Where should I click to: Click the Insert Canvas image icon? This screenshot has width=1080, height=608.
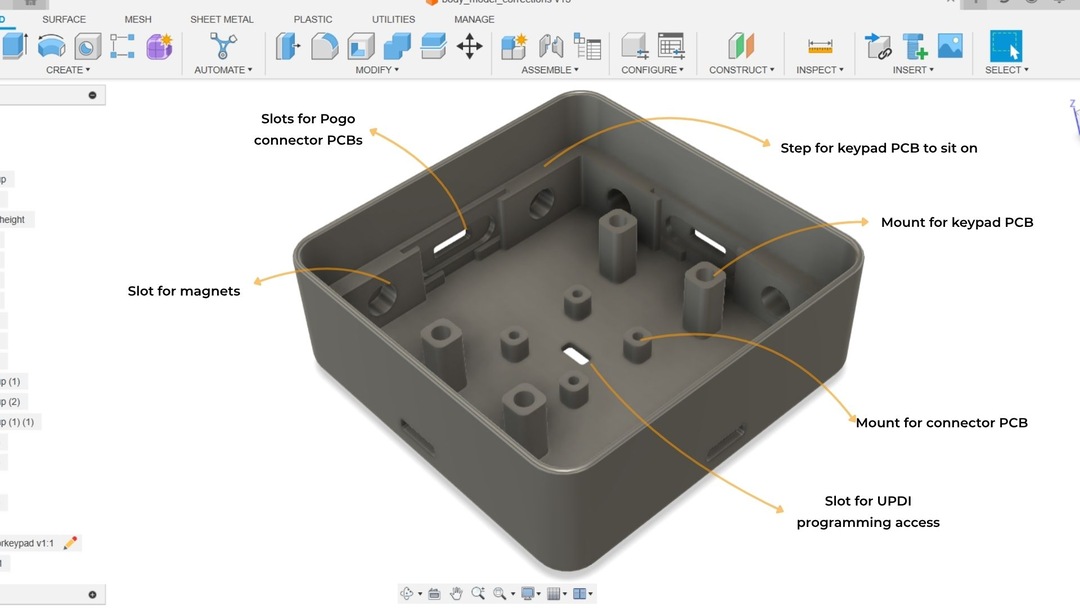[x=950, y=45]
